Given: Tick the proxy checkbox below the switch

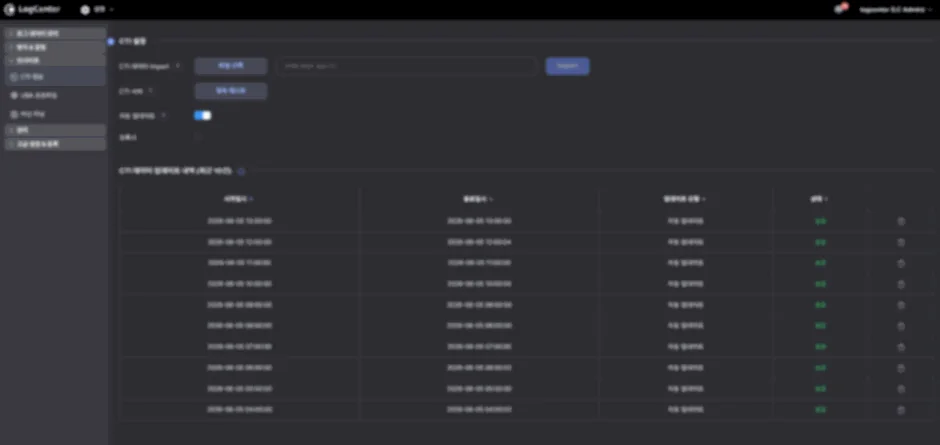Looking at the screenshot, I should click(x=198, y=137).
